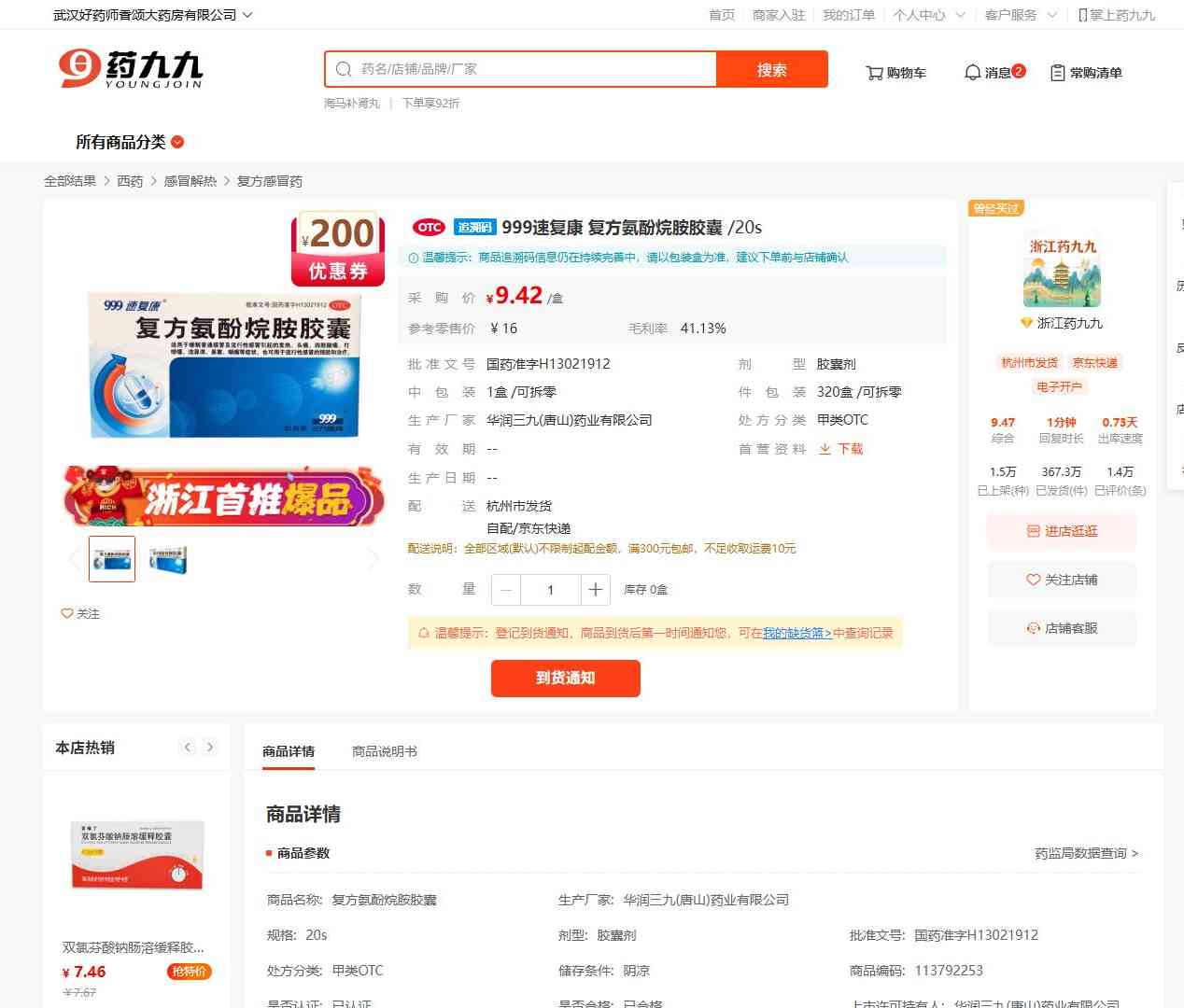Show previous hot-selling item with left arrow

point(188,747)
